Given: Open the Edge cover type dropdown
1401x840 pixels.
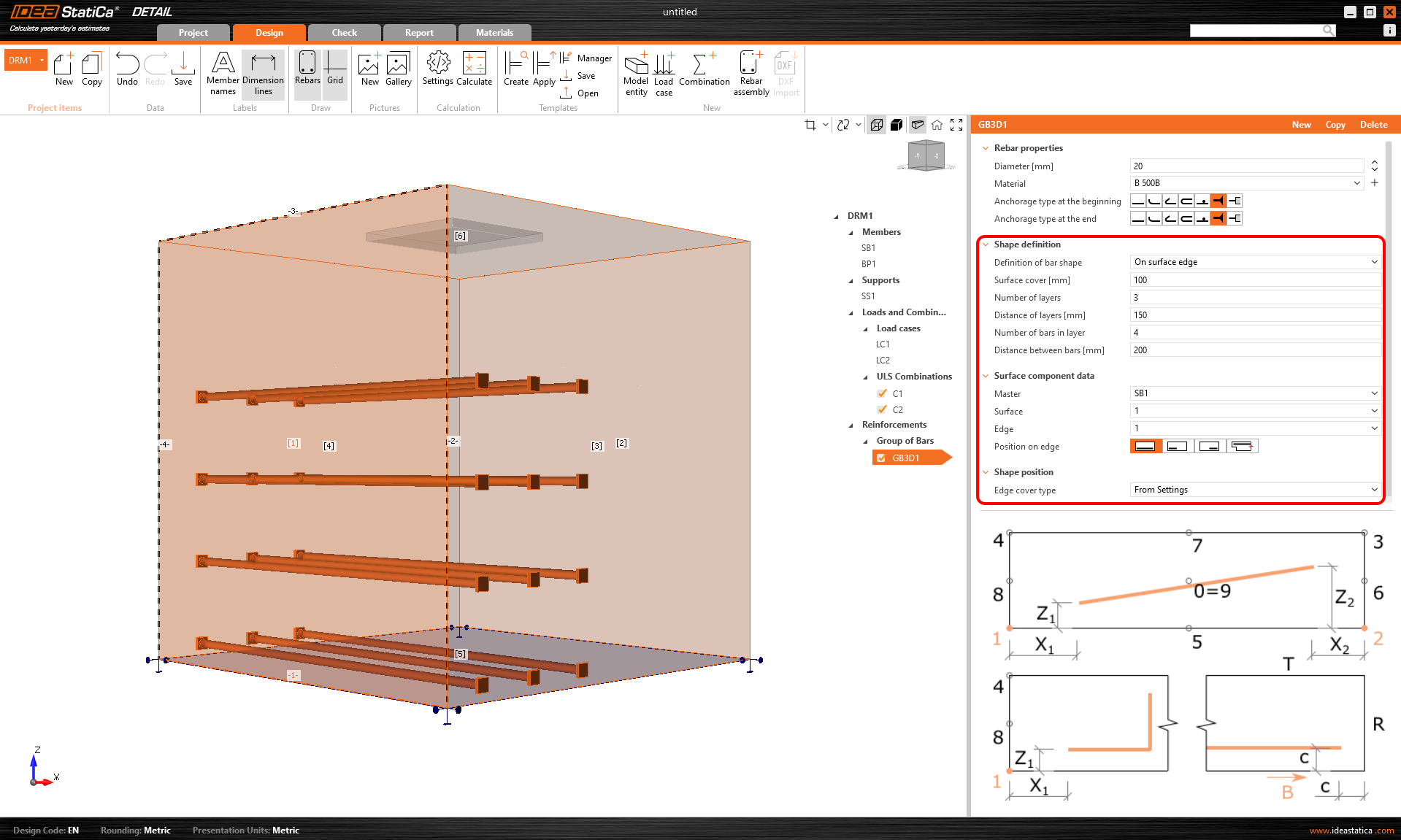Looking at the screenshot, I should click(1255, 490).
